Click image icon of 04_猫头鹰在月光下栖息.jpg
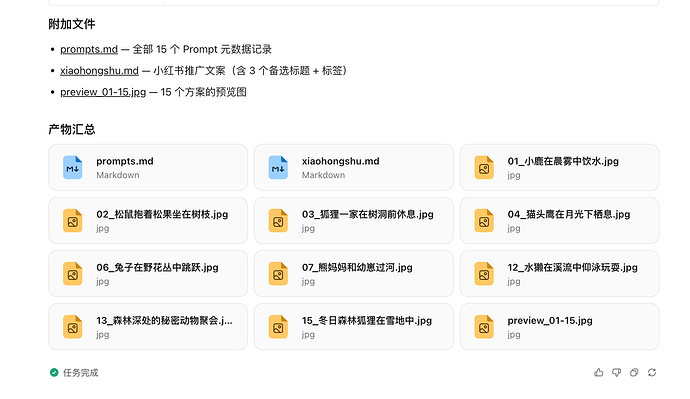The width and height of the screenshot is (690, 399). tap(484, 221)
